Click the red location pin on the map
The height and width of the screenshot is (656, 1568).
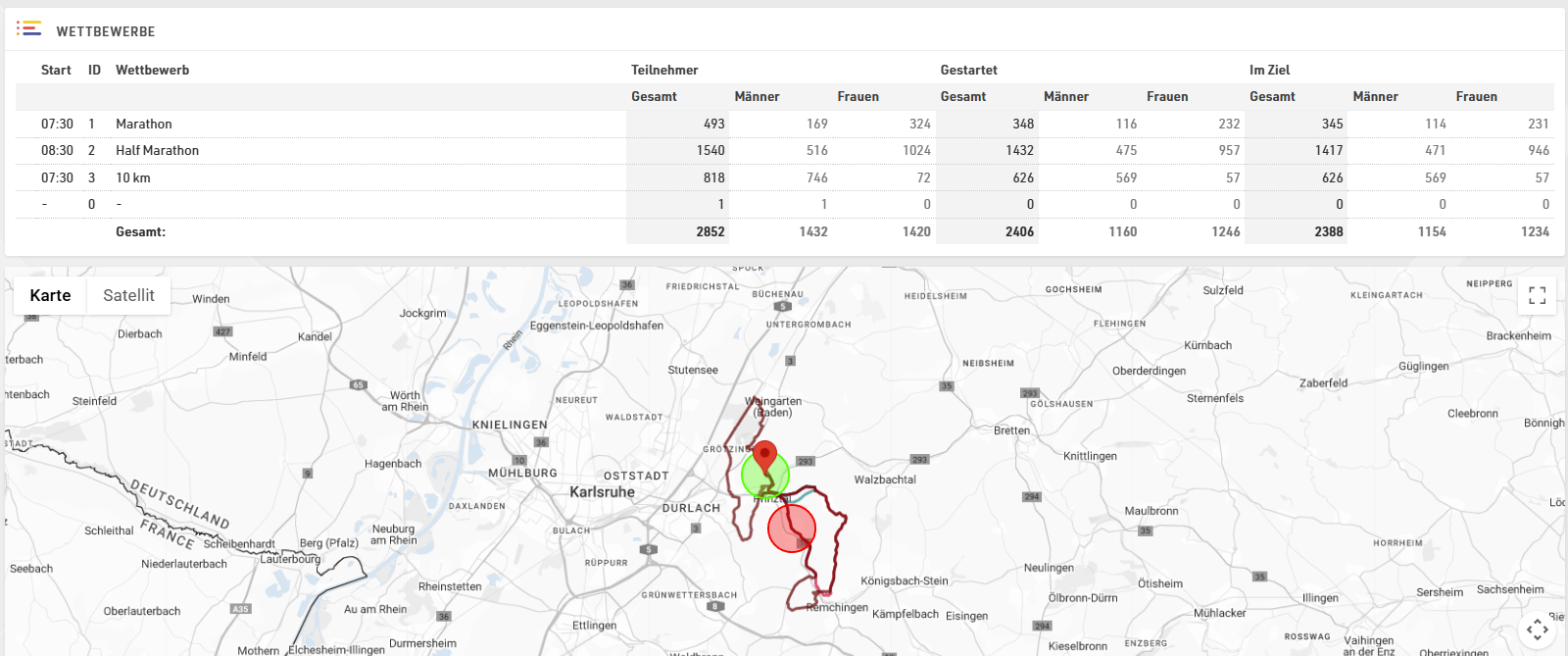(763, 457)
